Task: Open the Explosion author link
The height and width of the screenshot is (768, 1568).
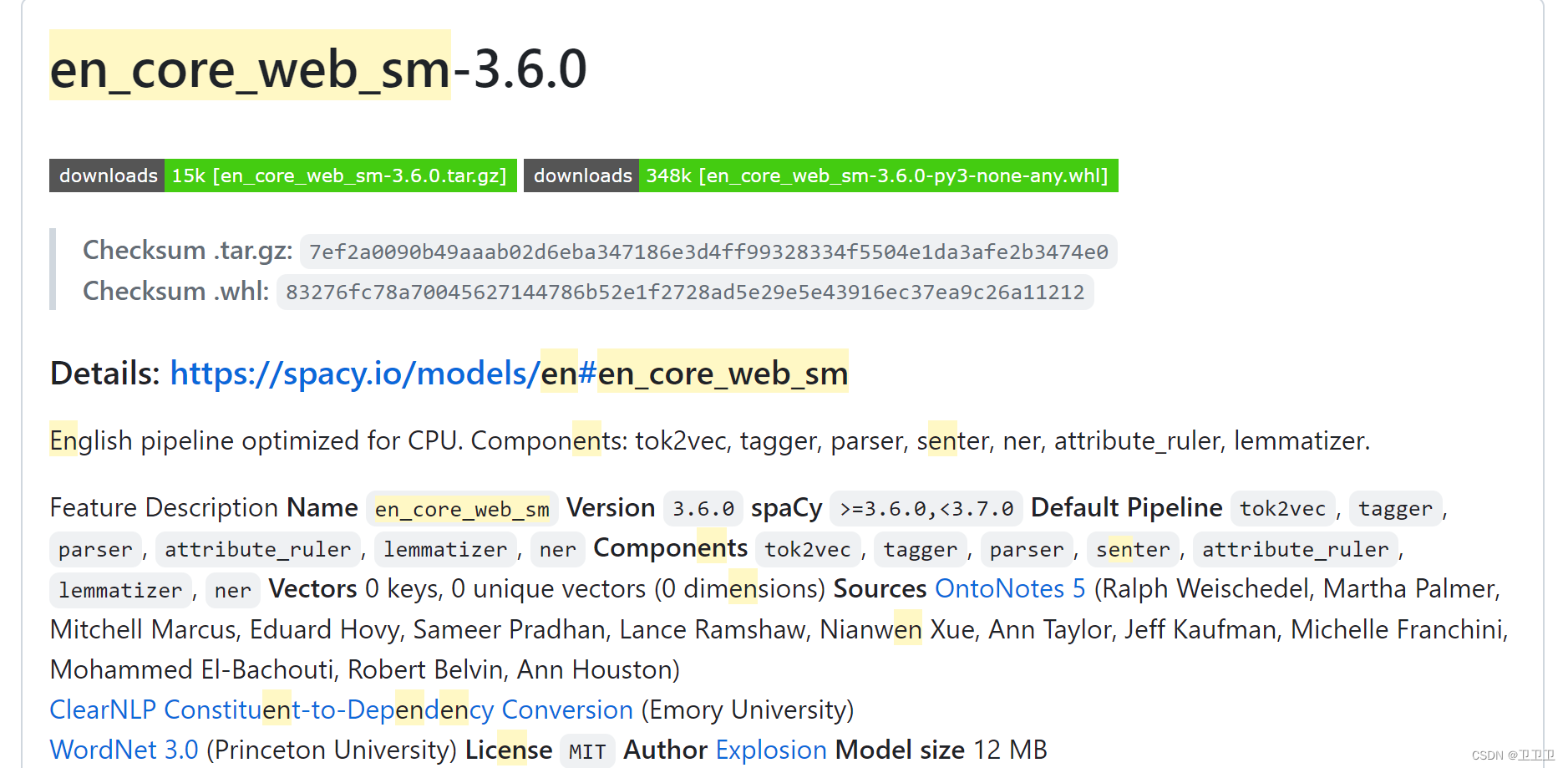Action: pos(771,750)
